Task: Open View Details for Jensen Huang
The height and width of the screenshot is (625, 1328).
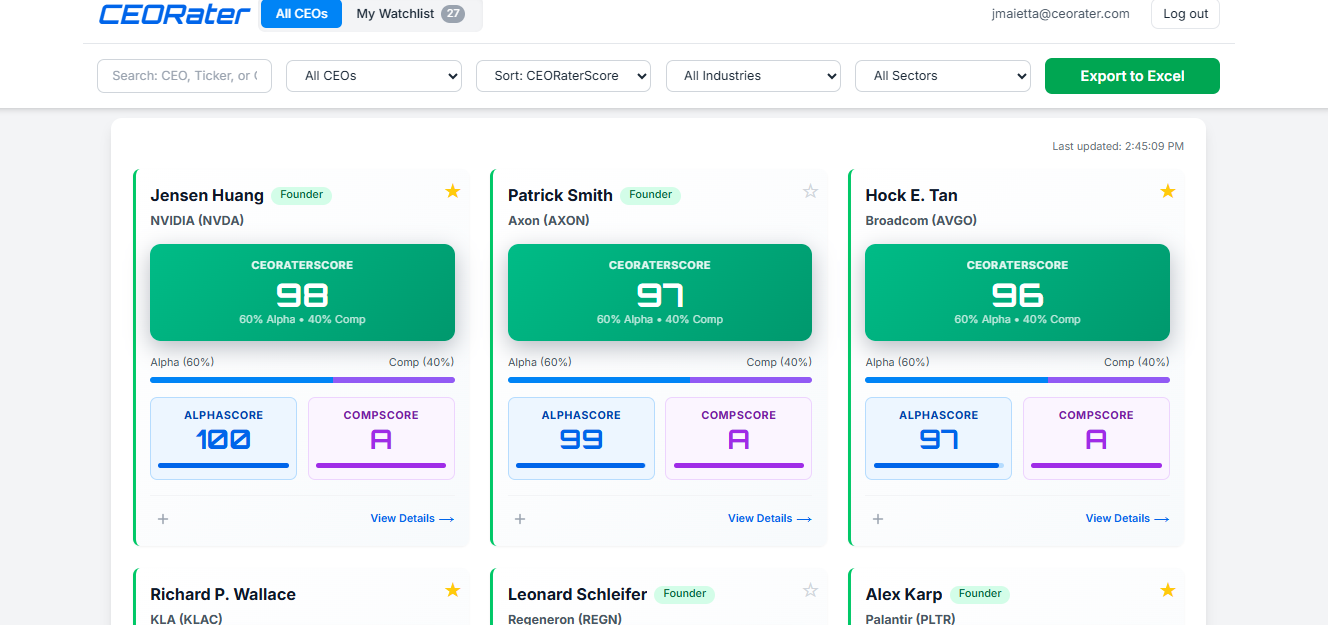Action: (412, 519)
